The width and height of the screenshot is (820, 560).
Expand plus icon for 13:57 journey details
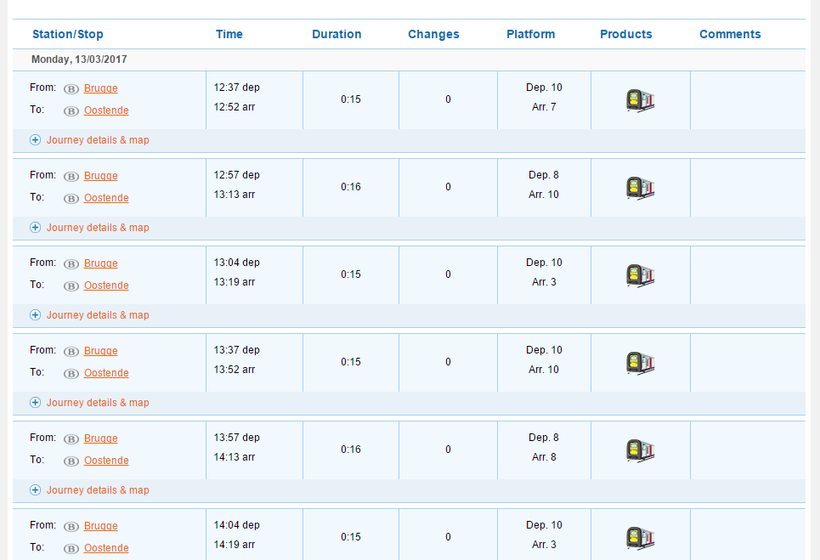(x=36, y=490)
